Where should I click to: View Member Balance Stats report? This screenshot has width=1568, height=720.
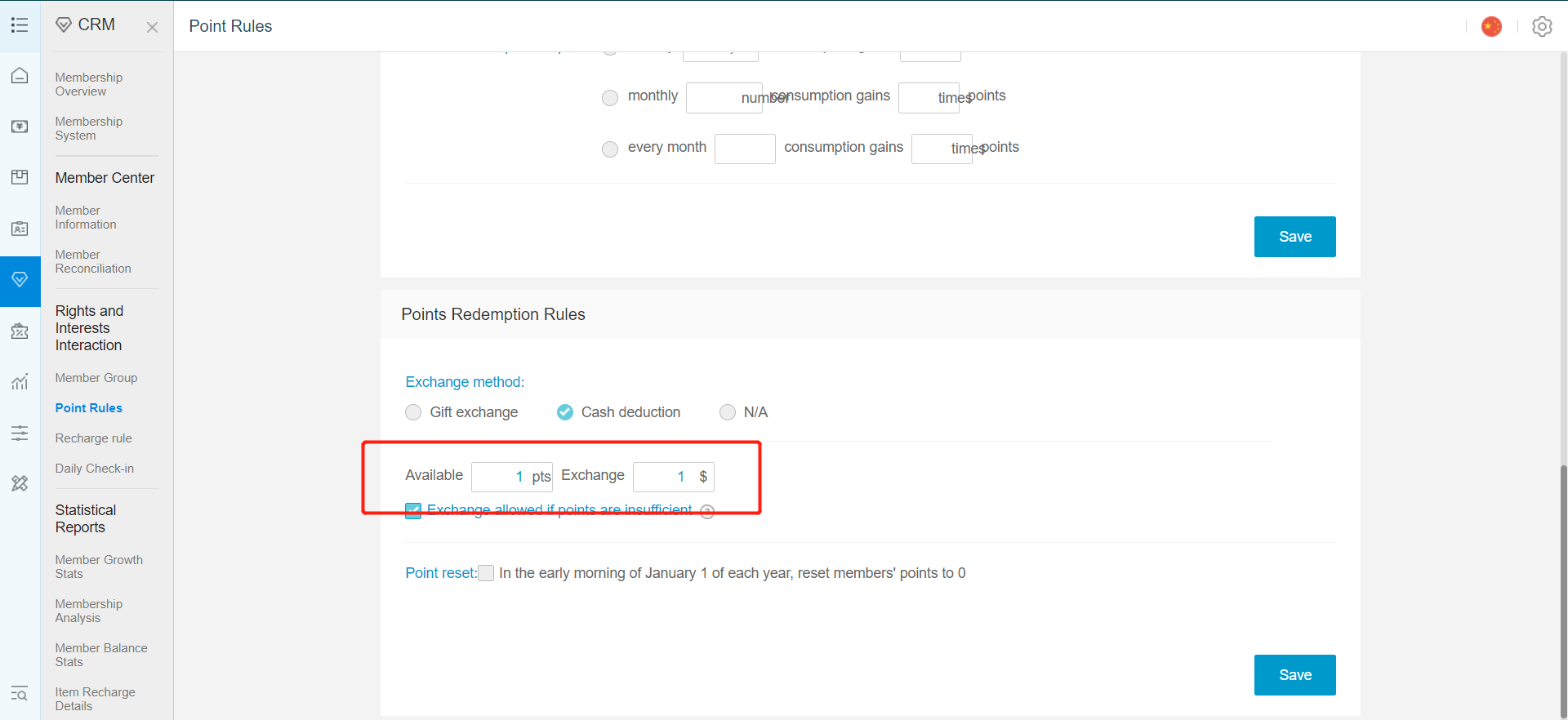coord(101,655)
